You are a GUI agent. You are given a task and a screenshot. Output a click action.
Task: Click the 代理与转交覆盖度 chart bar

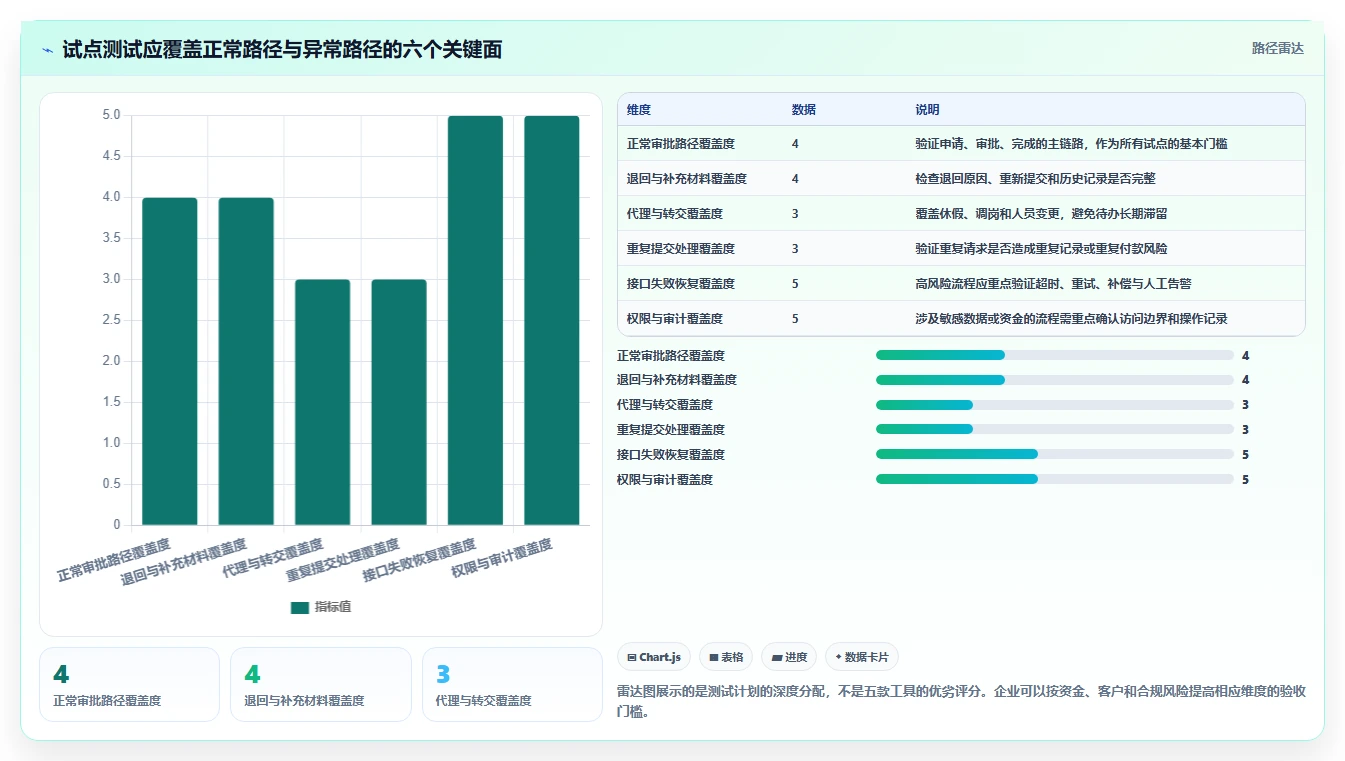(322, 402)
